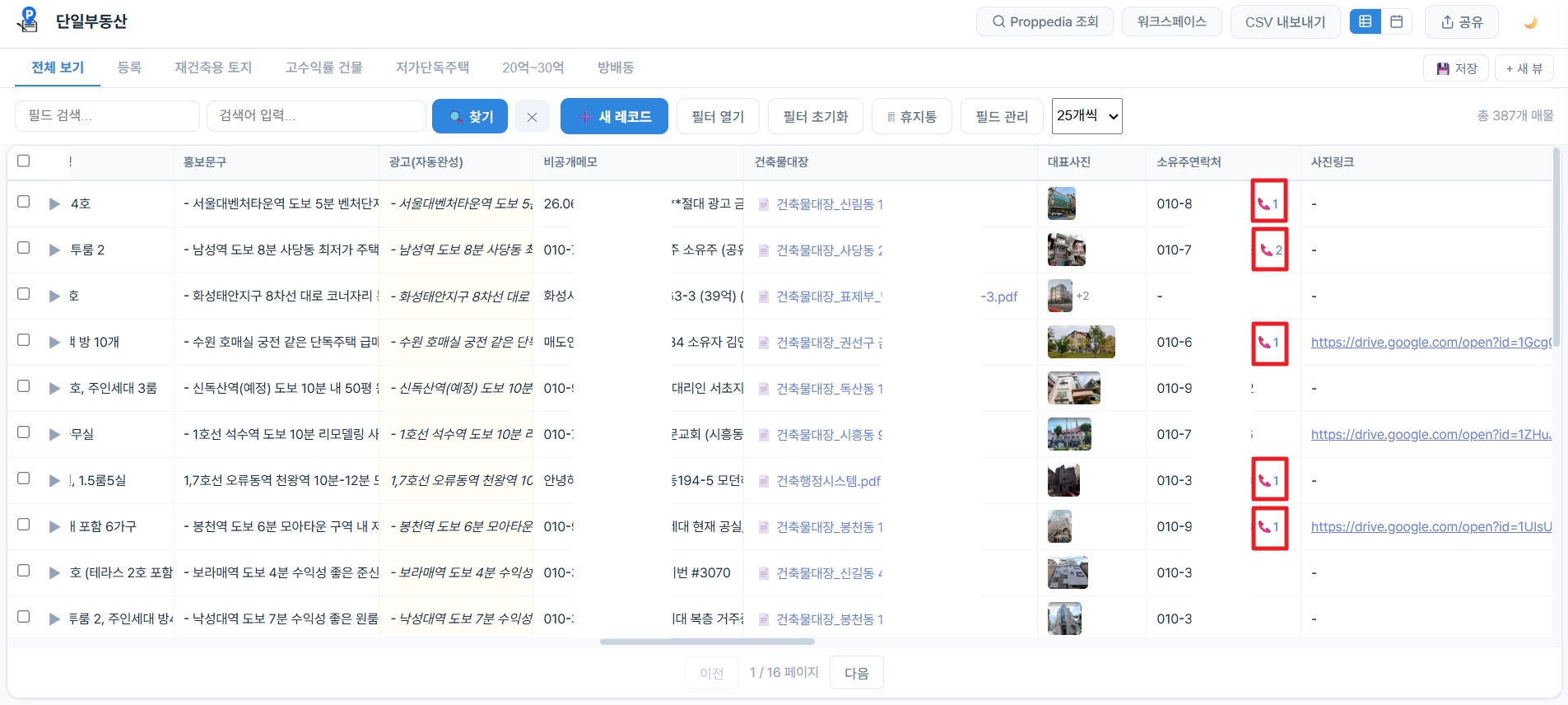Tick the checkbox for the 투룸 2 row
The height and width of the screenshot is (705, 1568).
(24, 248)
